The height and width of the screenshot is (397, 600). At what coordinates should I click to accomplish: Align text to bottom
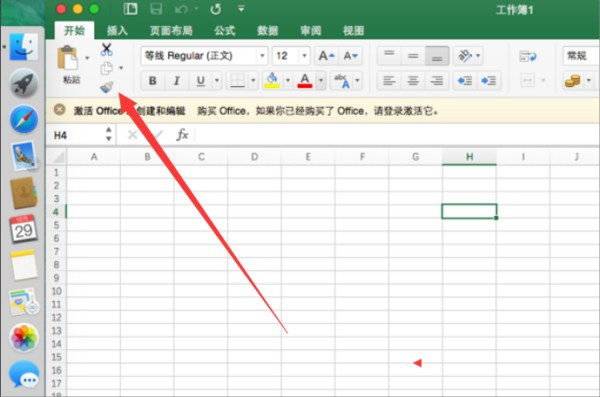coord(437,56)
